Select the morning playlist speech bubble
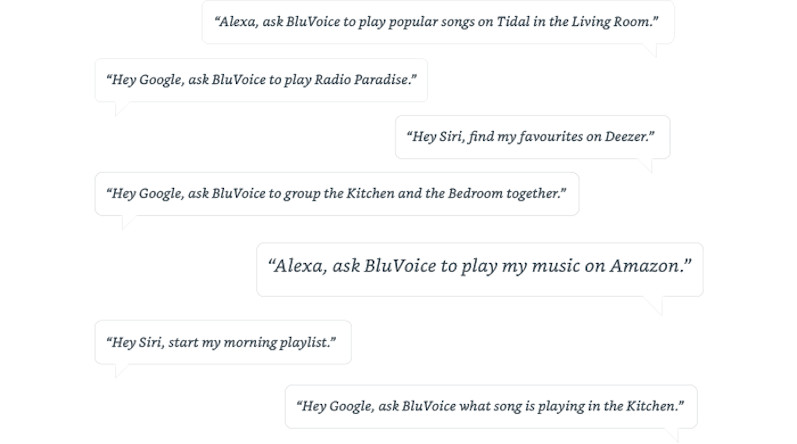 pyautogui.click(x=223, y=342)
